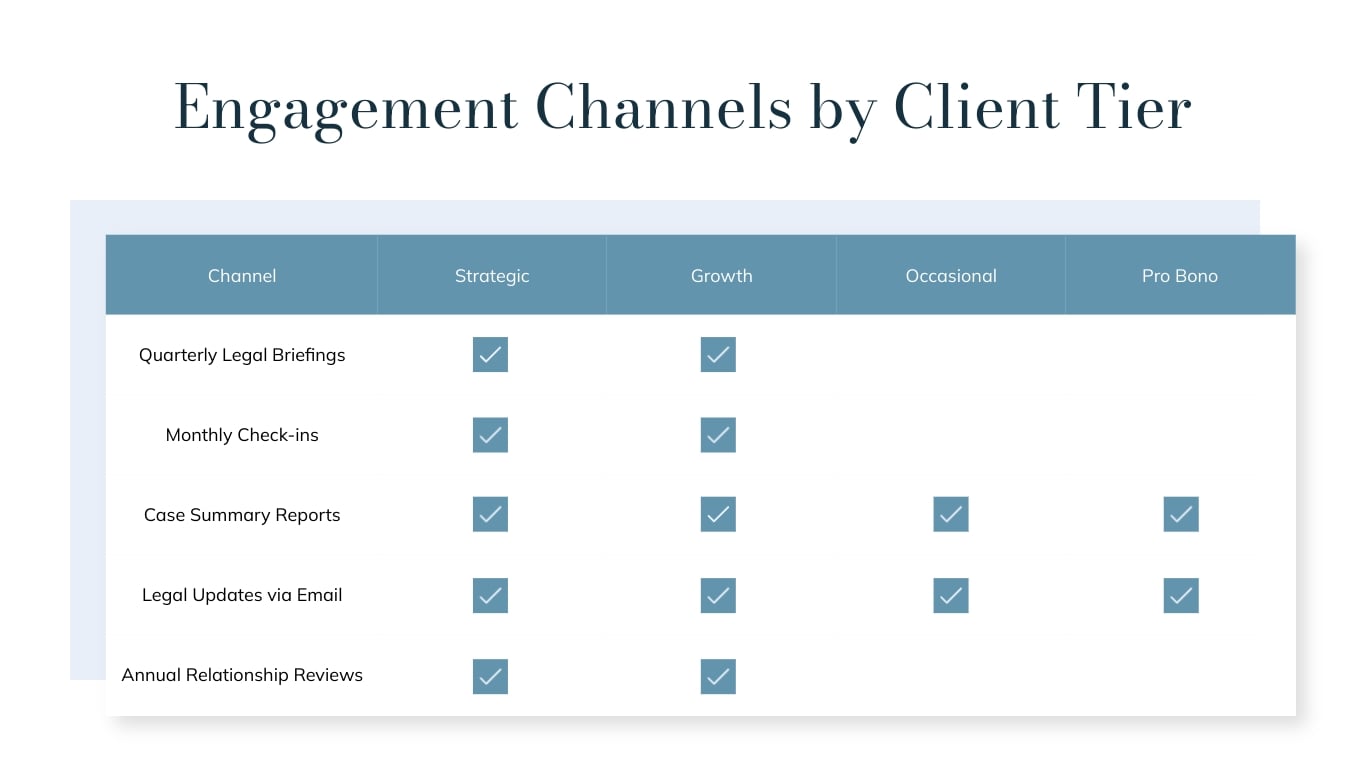Click Quarterly Legal Briefings checkmark under Strategic
The height and width of the screenshot is (768, 1366).
pos(490,355)
